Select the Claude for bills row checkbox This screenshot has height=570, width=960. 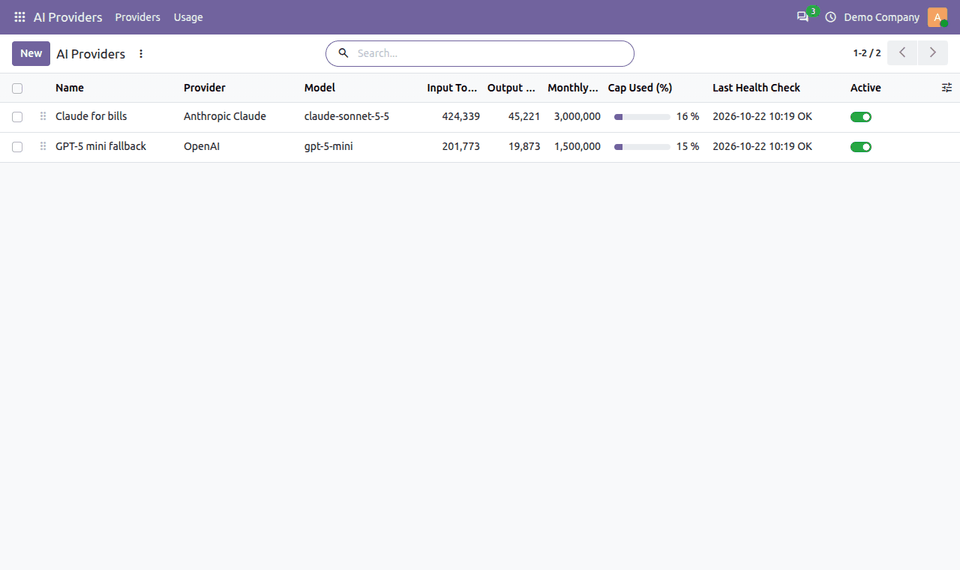17,117
